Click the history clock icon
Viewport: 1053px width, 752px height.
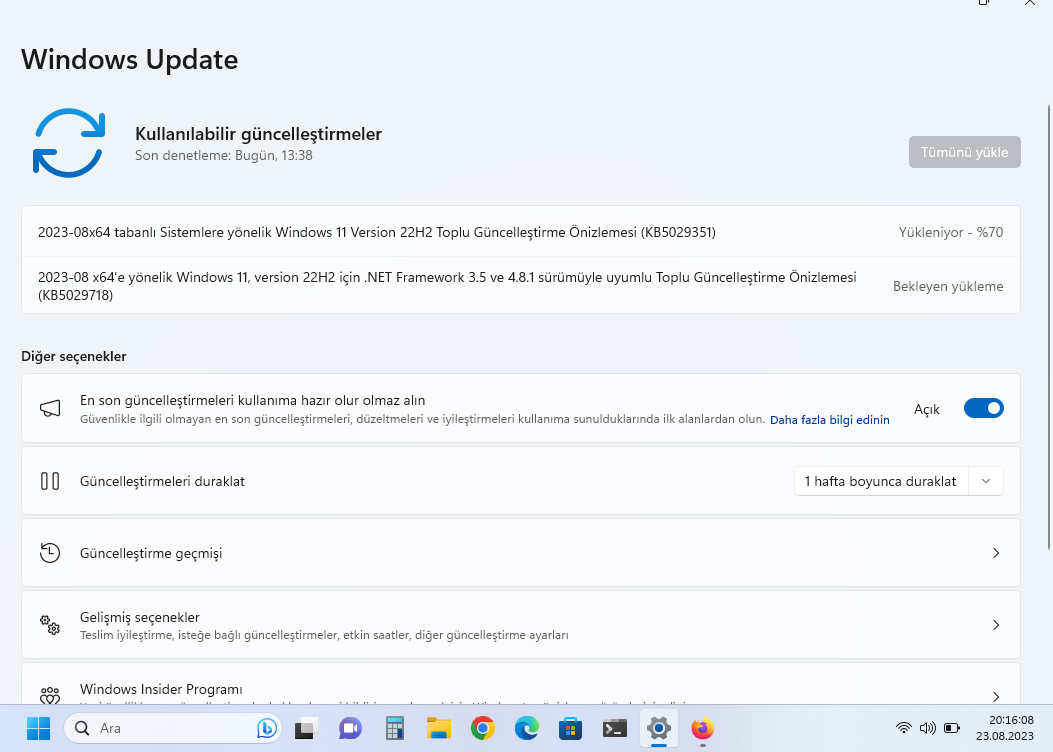pyautogui.click(x=50, y=553)
